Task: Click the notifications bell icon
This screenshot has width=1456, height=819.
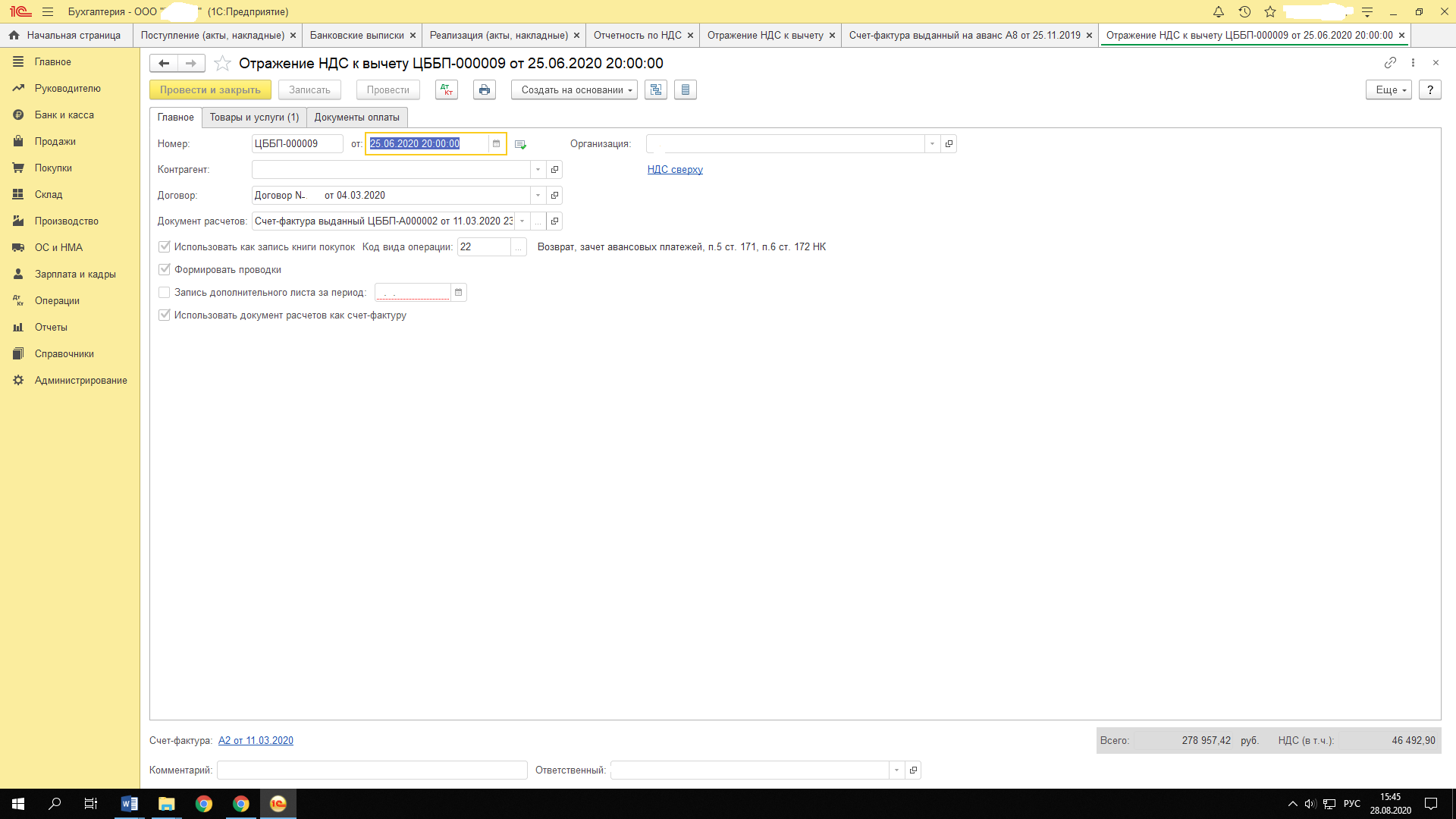Action: click(x=1219, y=12)
